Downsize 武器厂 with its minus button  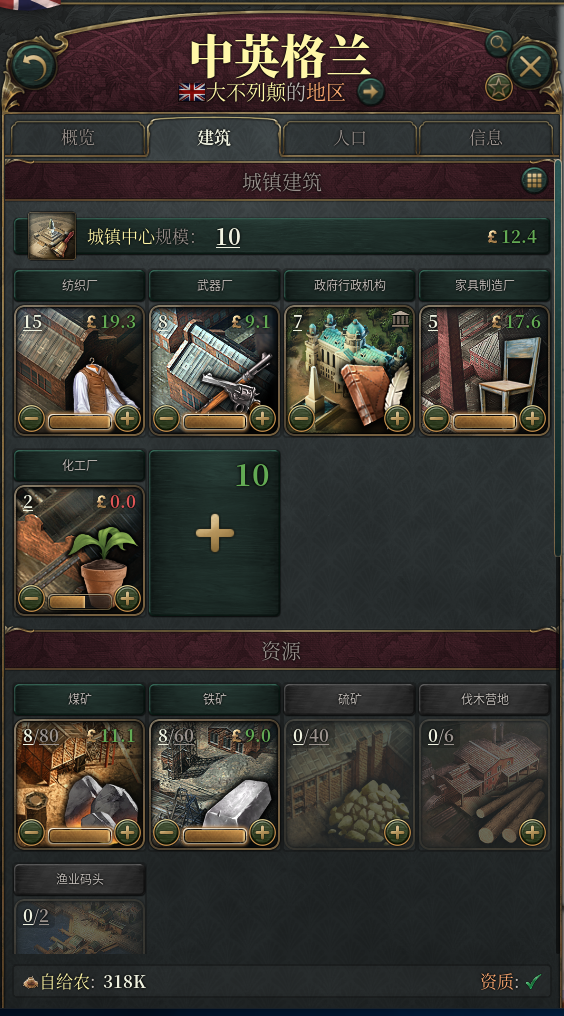tap(167, 419)
